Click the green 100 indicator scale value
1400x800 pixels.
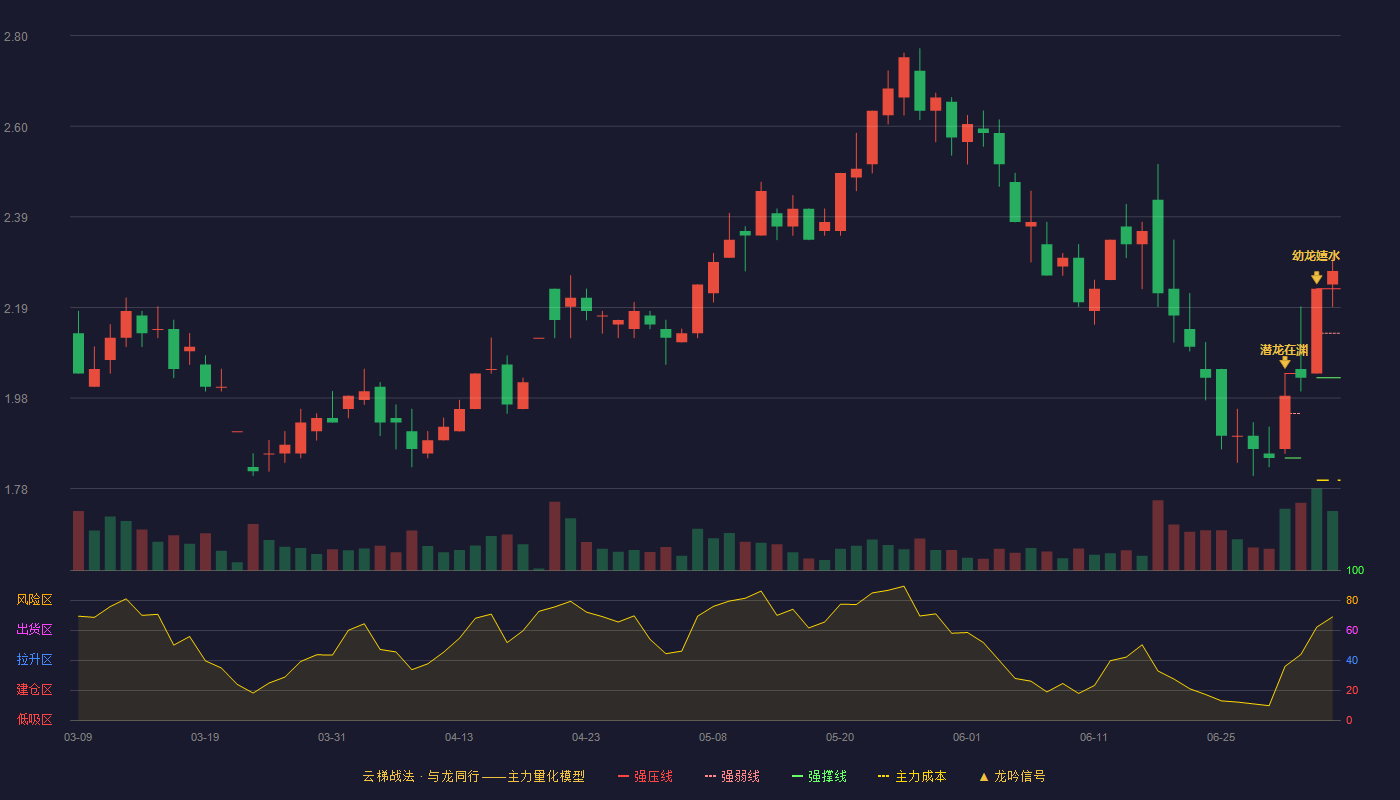[x=1355, y=571]
